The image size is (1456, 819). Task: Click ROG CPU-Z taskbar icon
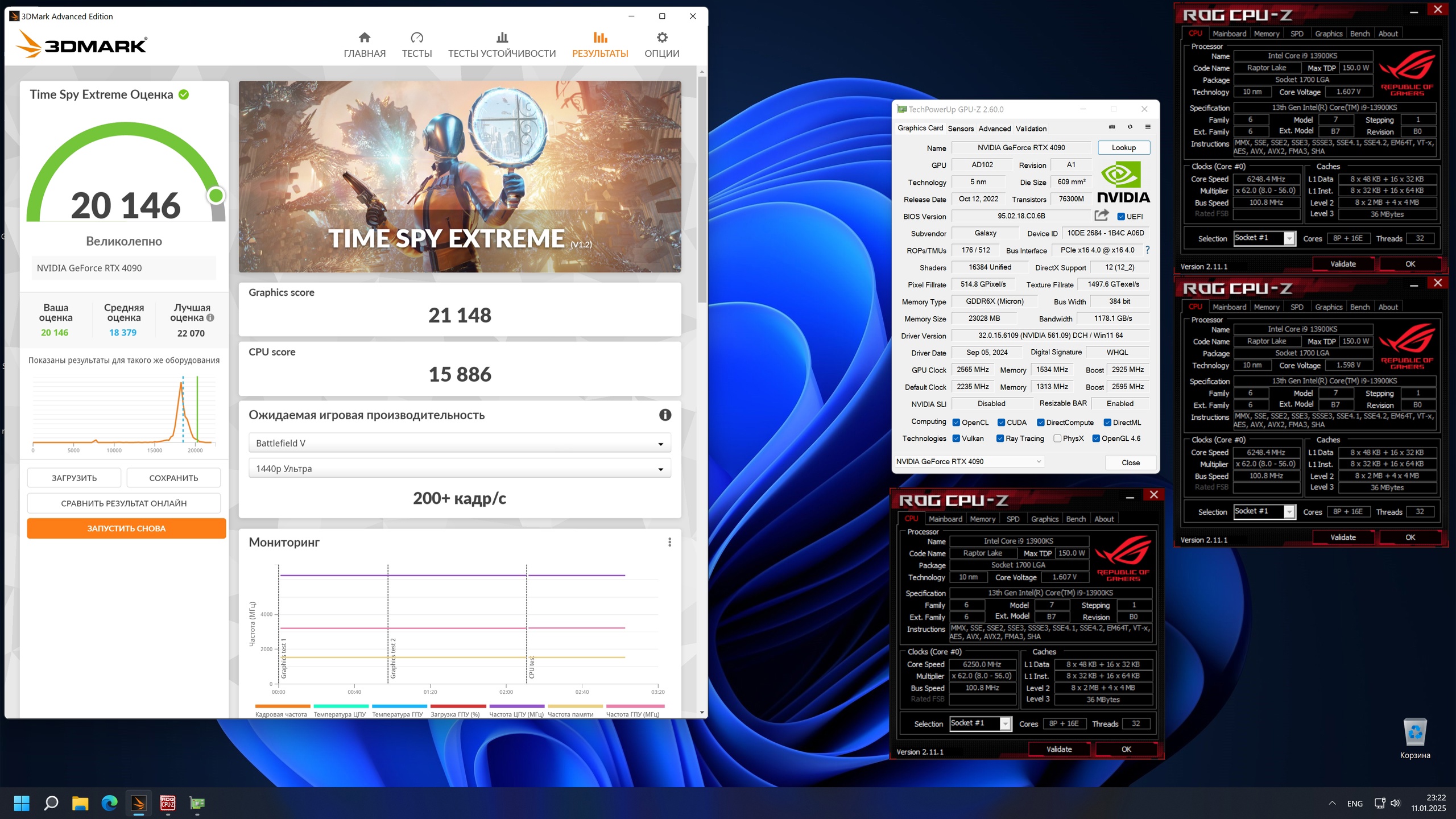168,803
